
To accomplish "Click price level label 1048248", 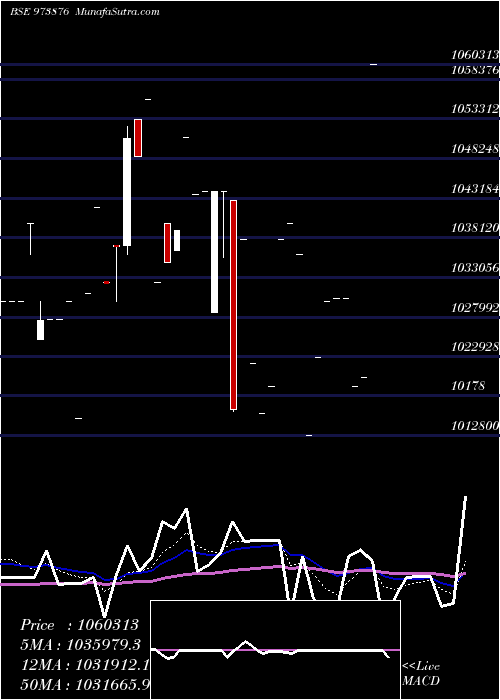I will pos(475,149).
